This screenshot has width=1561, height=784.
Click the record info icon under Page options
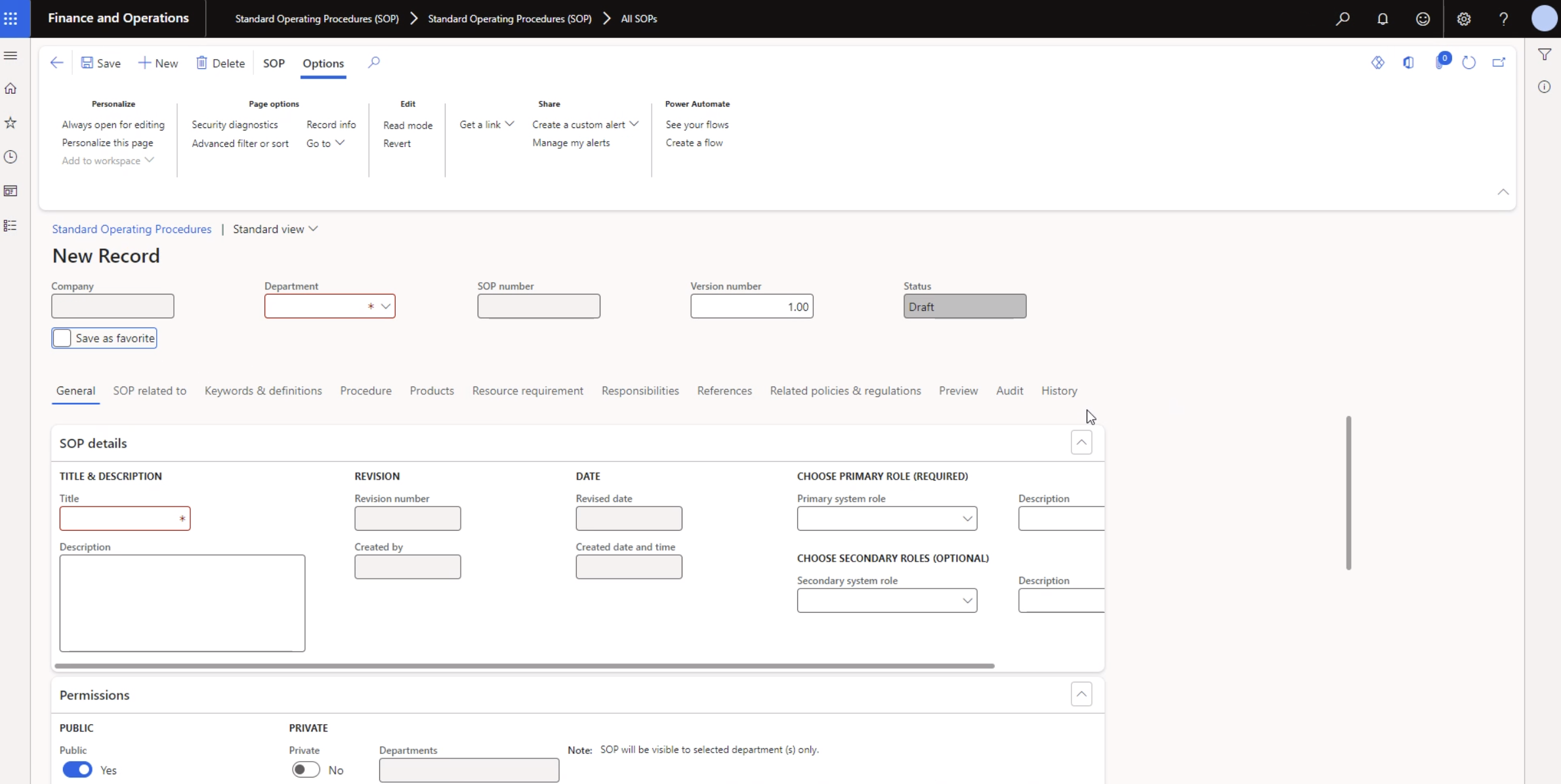point(331,124)
